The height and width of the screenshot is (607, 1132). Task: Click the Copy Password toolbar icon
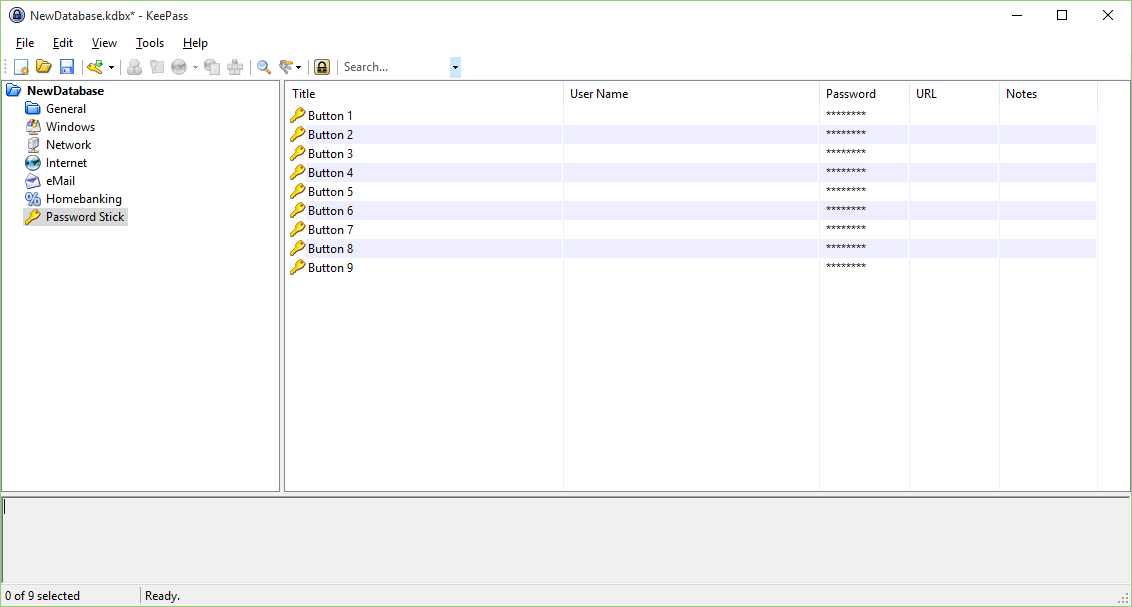157,67
